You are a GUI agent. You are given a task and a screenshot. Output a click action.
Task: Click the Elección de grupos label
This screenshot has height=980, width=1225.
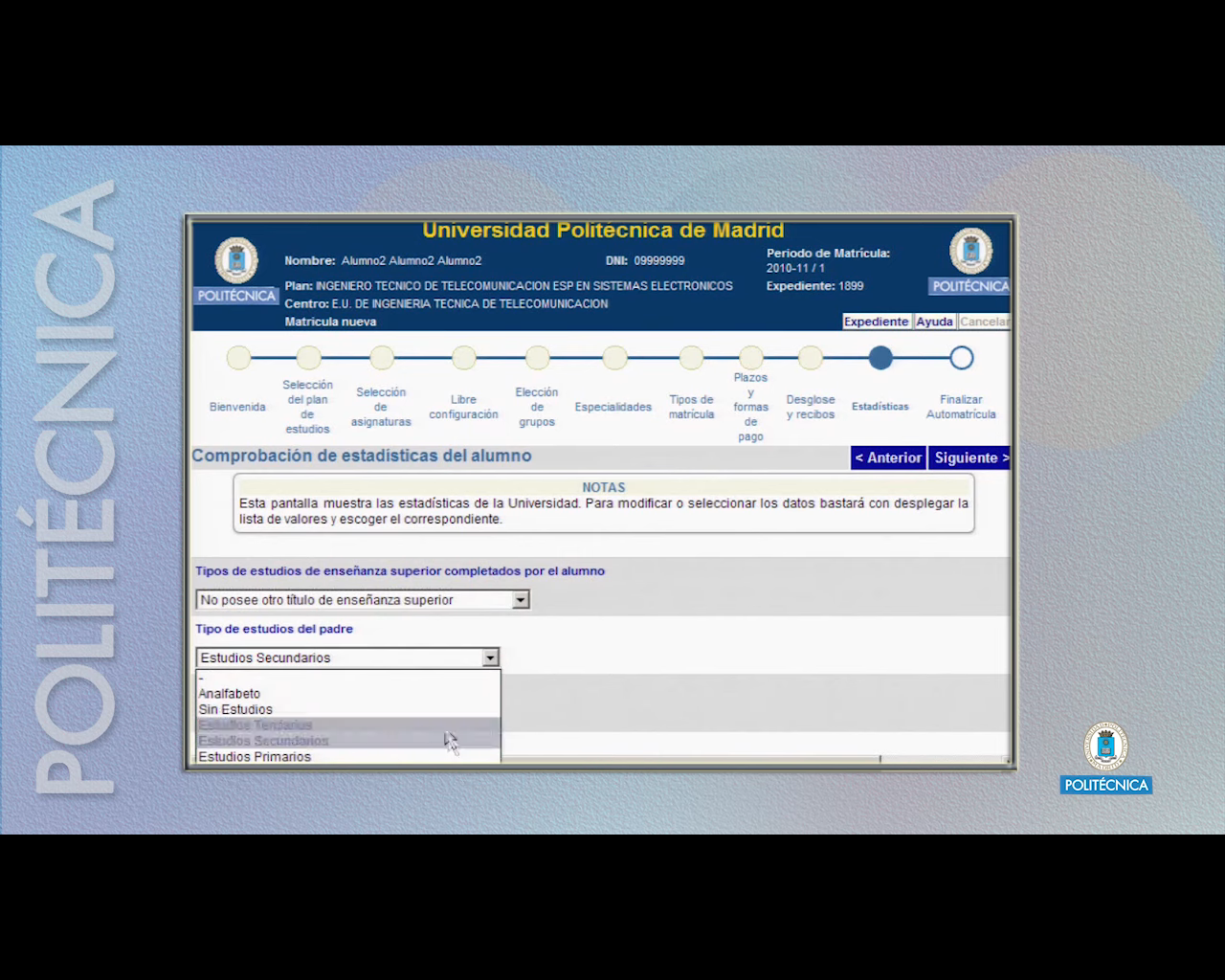point(537,407)
